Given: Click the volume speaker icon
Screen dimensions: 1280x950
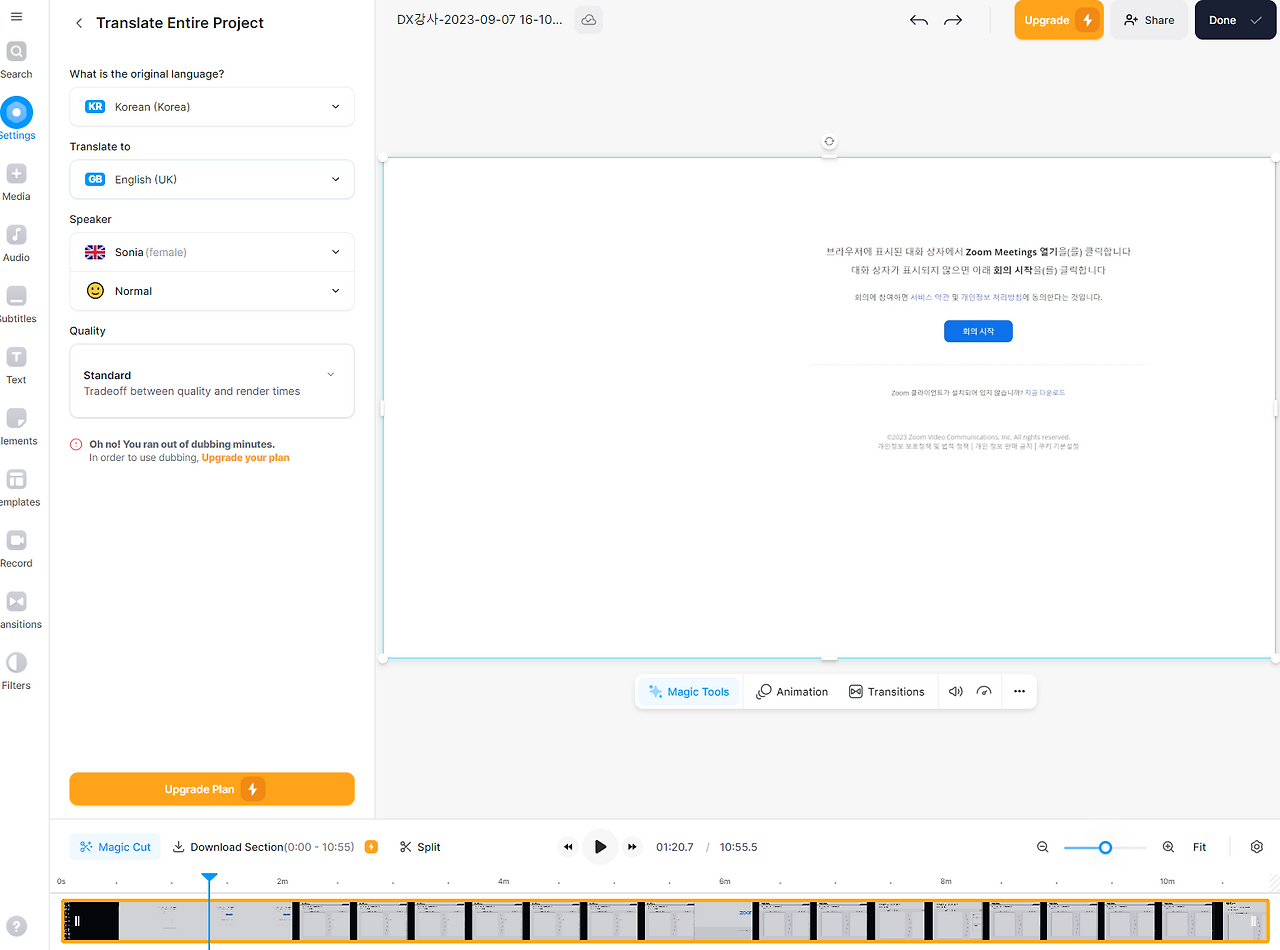Looking at the screenshot, I should (x=956, y=692).
